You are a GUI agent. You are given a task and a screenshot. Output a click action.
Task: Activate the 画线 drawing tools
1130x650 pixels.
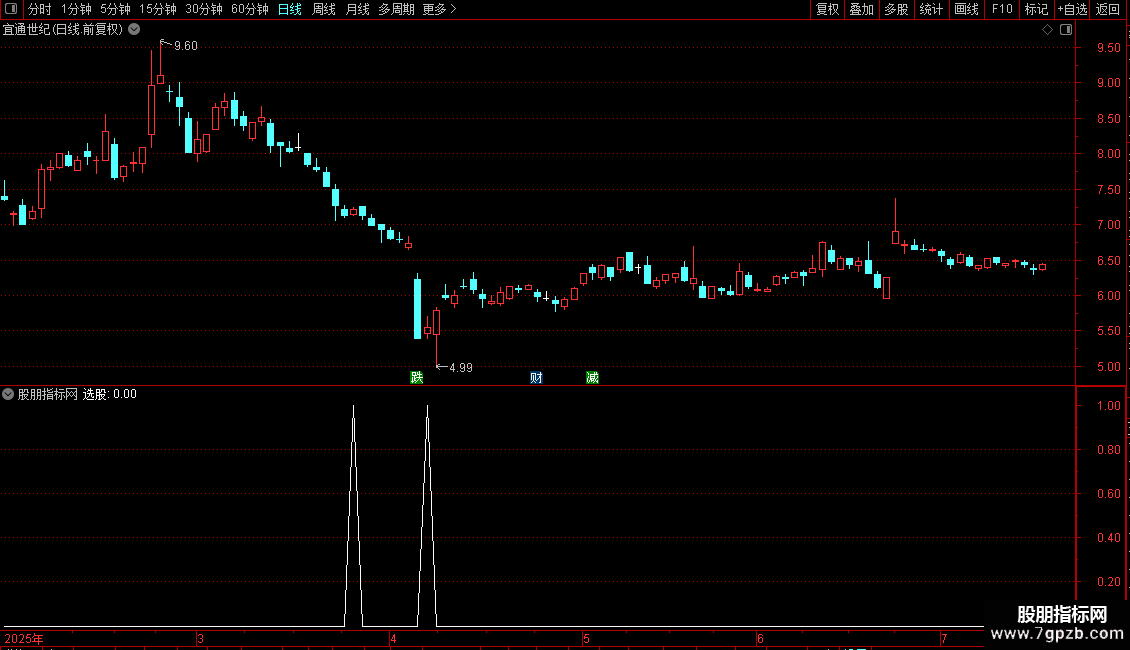(x=966, y=9)
